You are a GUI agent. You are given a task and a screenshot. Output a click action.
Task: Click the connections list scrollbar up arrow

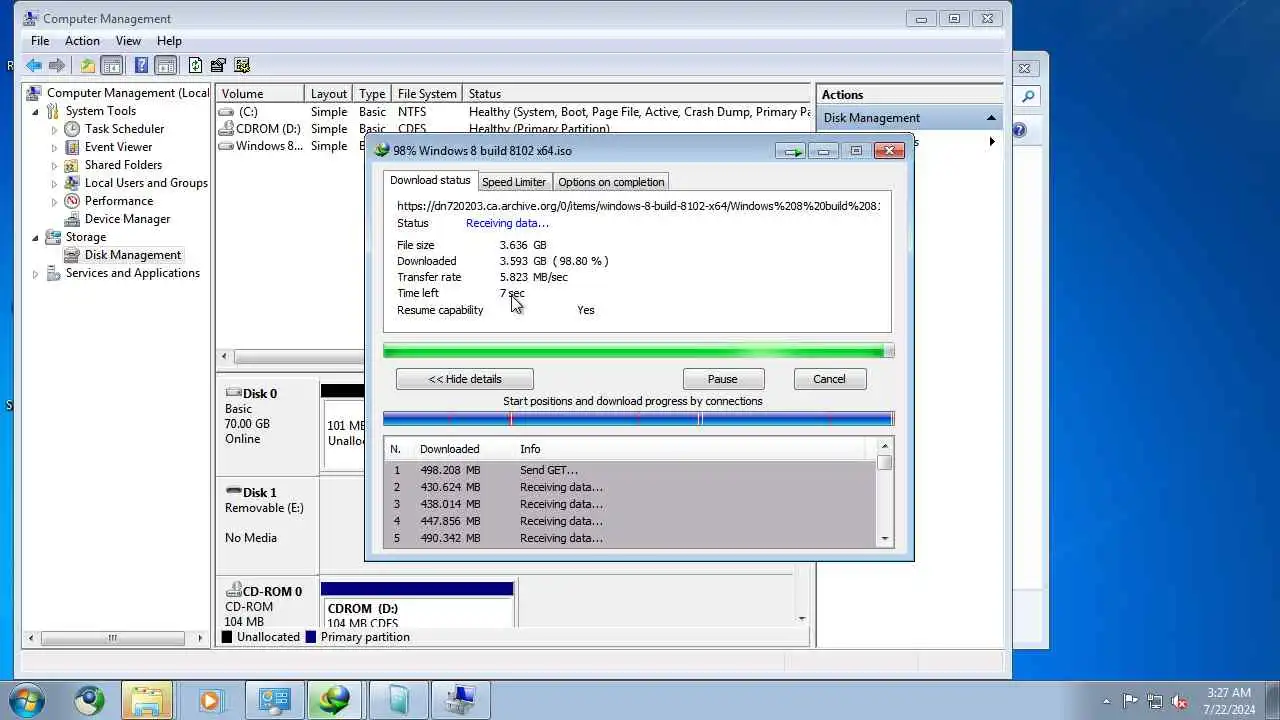click(x=885, y=447)
